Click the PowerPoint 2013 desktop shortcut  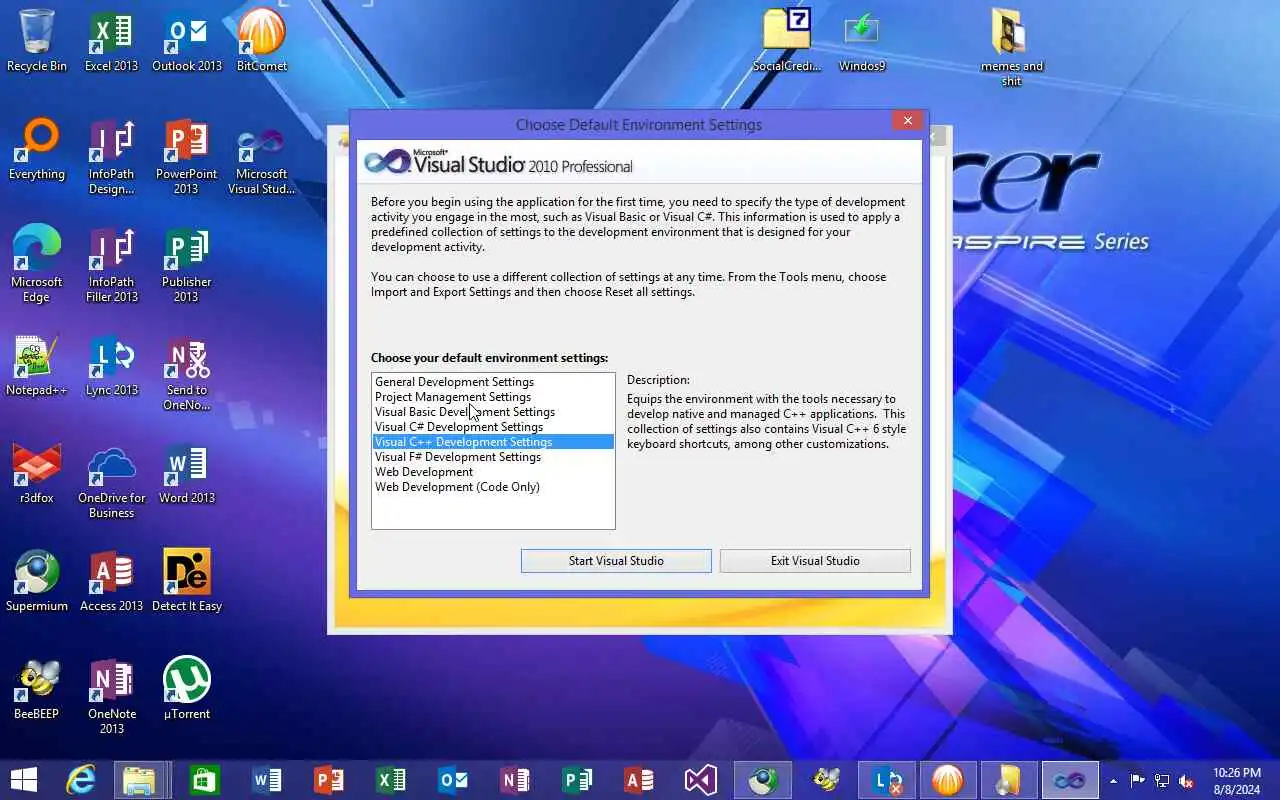187,156
